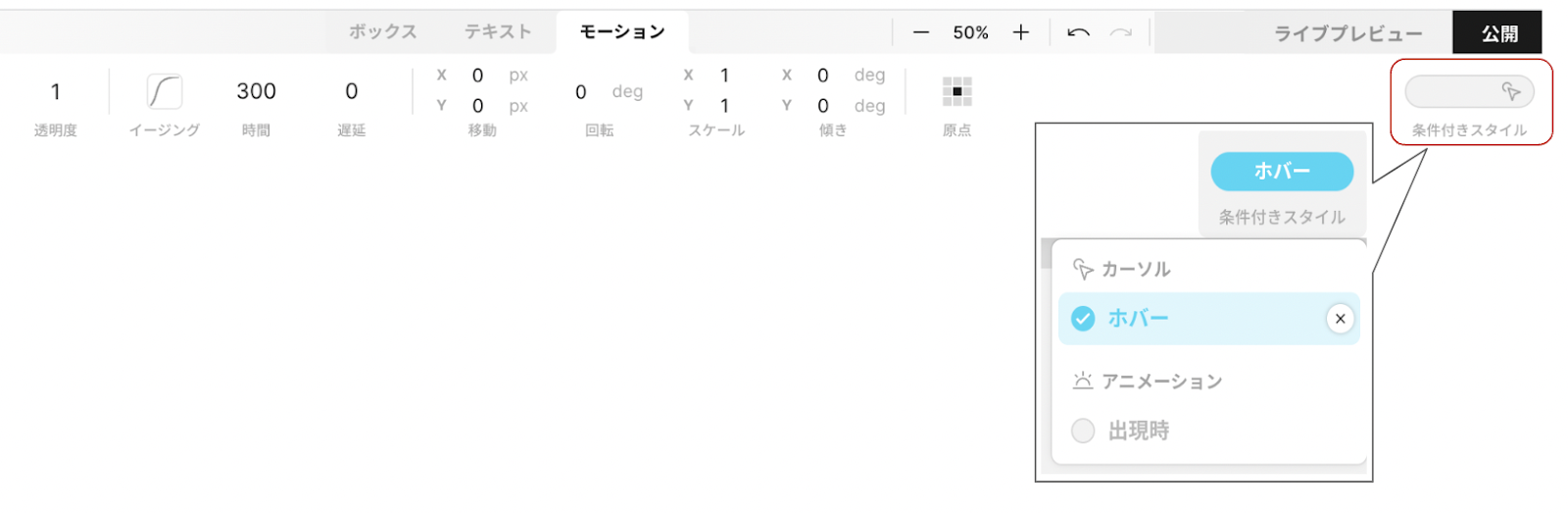Switch to the テキスト tab

coord(498,31)
